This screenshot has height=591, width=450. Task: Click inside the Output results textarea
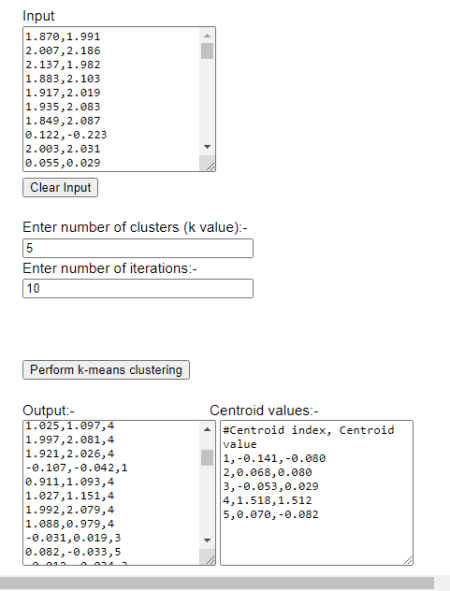(112, 493)
